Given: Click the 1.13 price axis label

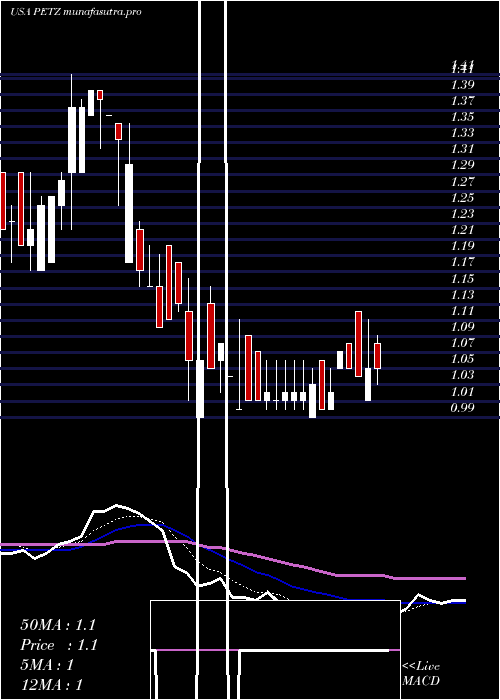Looking at the screenshot, I should (462, 295).
